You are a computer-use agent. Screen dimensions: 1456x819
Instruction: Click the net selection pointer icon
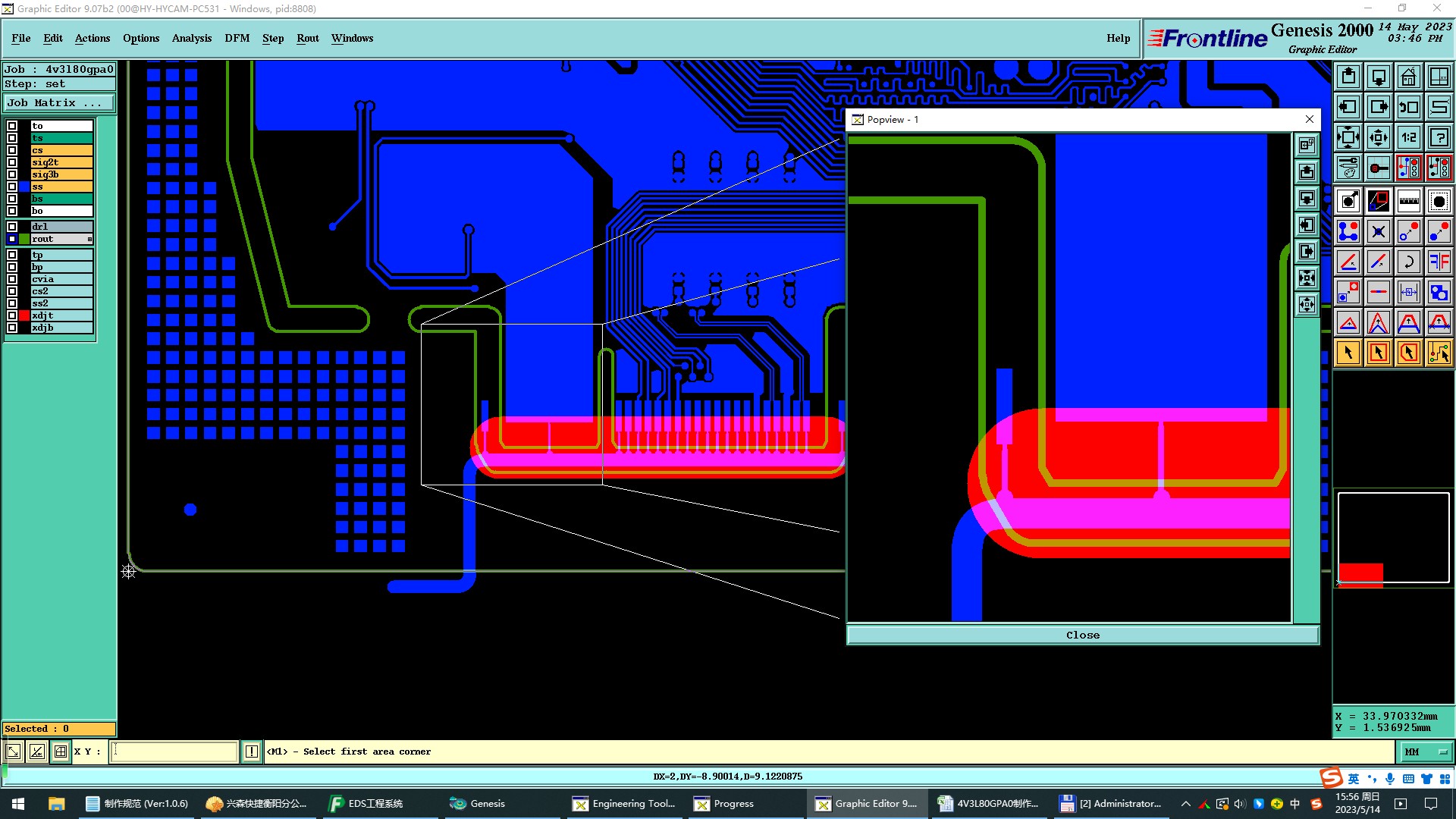coord(1439,353)
